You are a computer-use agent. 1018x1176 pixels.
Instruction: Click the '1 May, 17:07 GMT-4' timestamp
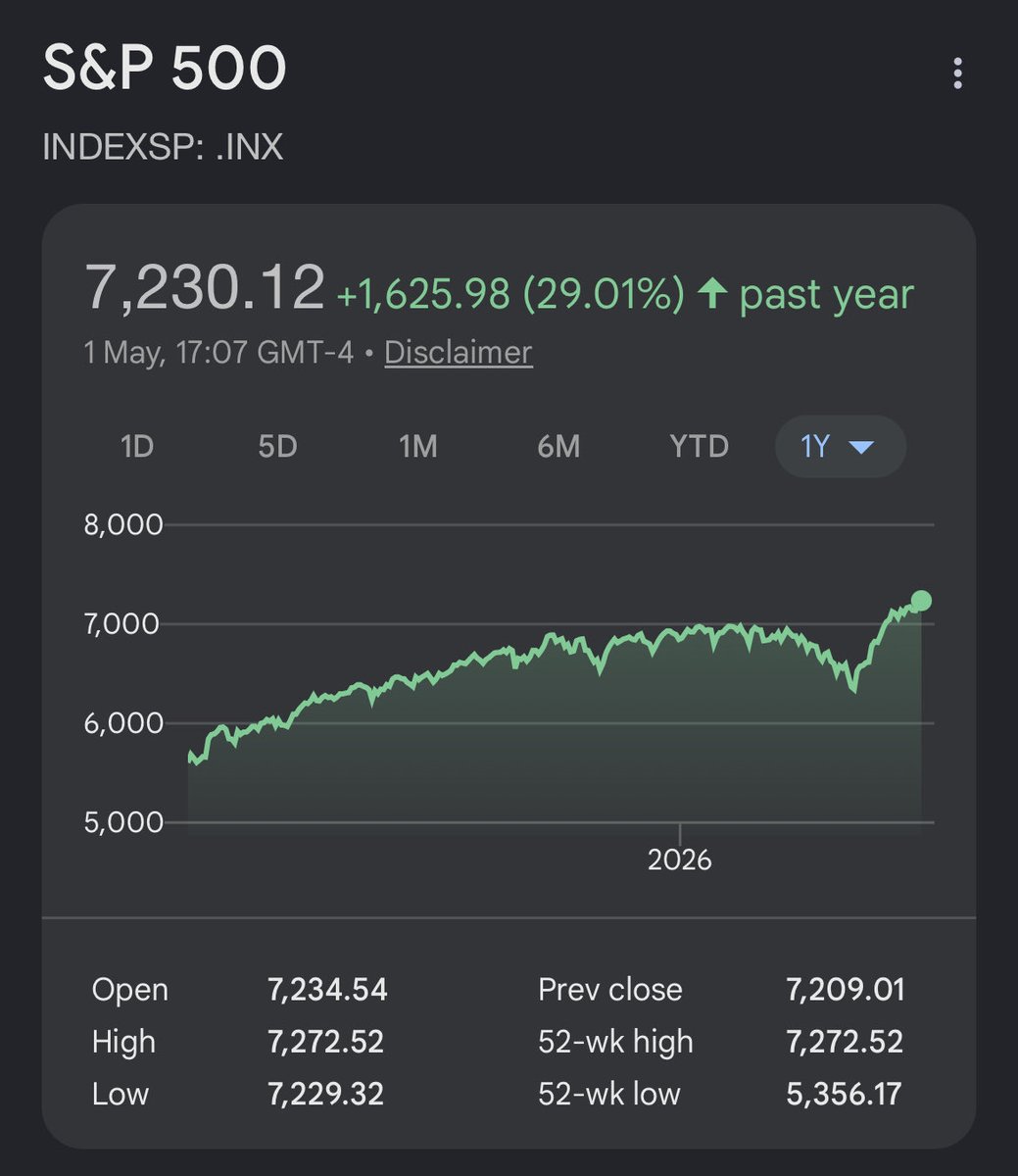click(218, 353)
